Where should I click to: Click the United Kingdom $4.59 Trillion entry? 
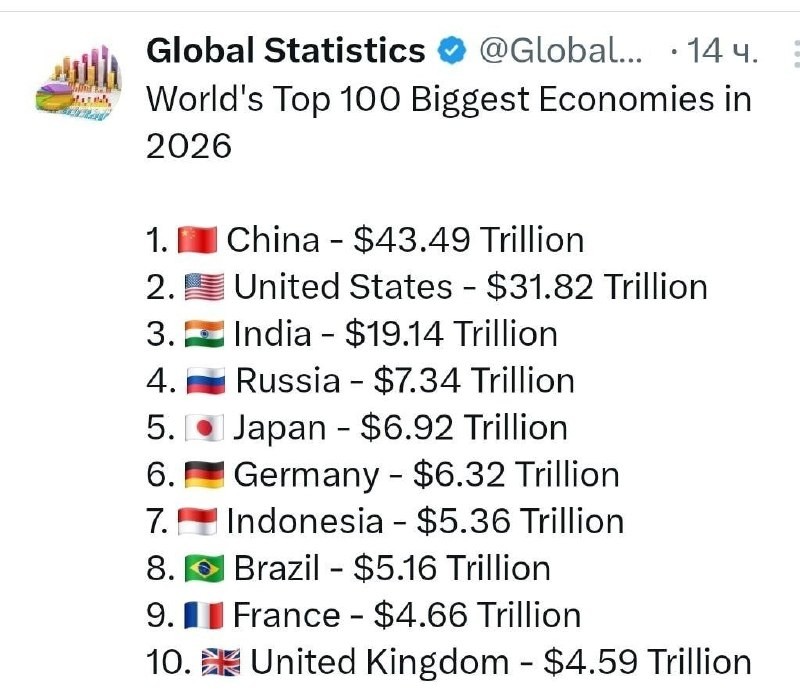[x=500, y=662]
